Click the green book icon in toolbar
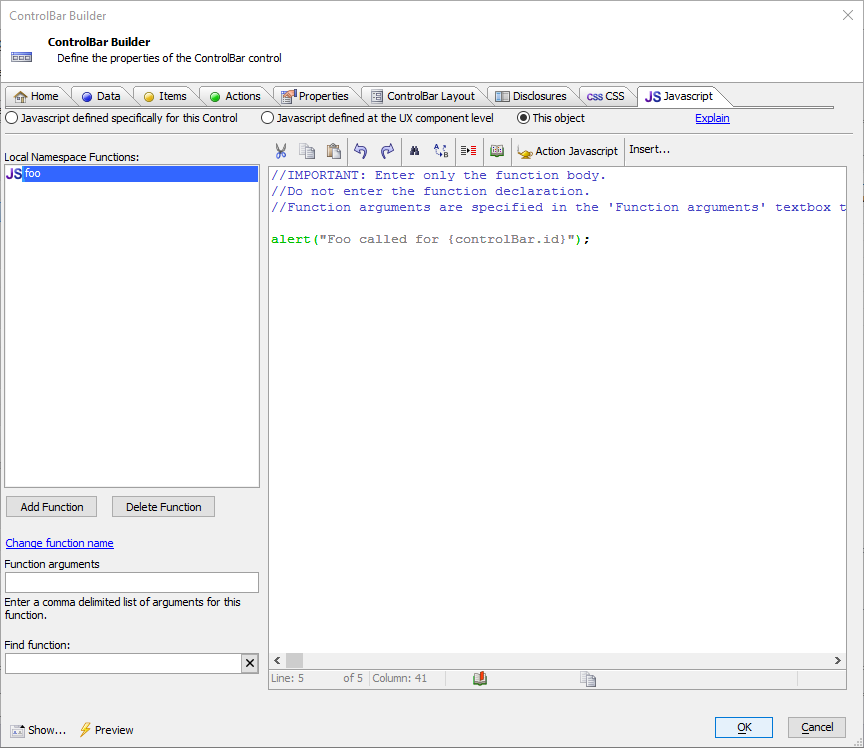The width and height of the screenshot is (864, 748). (x=496, y=151)
